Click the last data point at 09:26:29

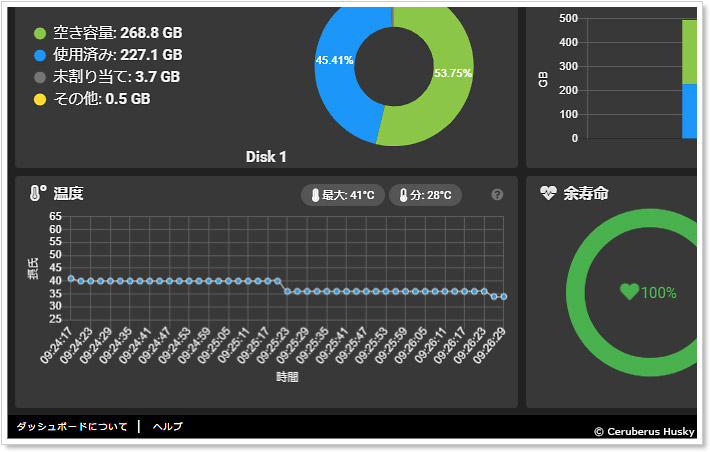[504, 297]
